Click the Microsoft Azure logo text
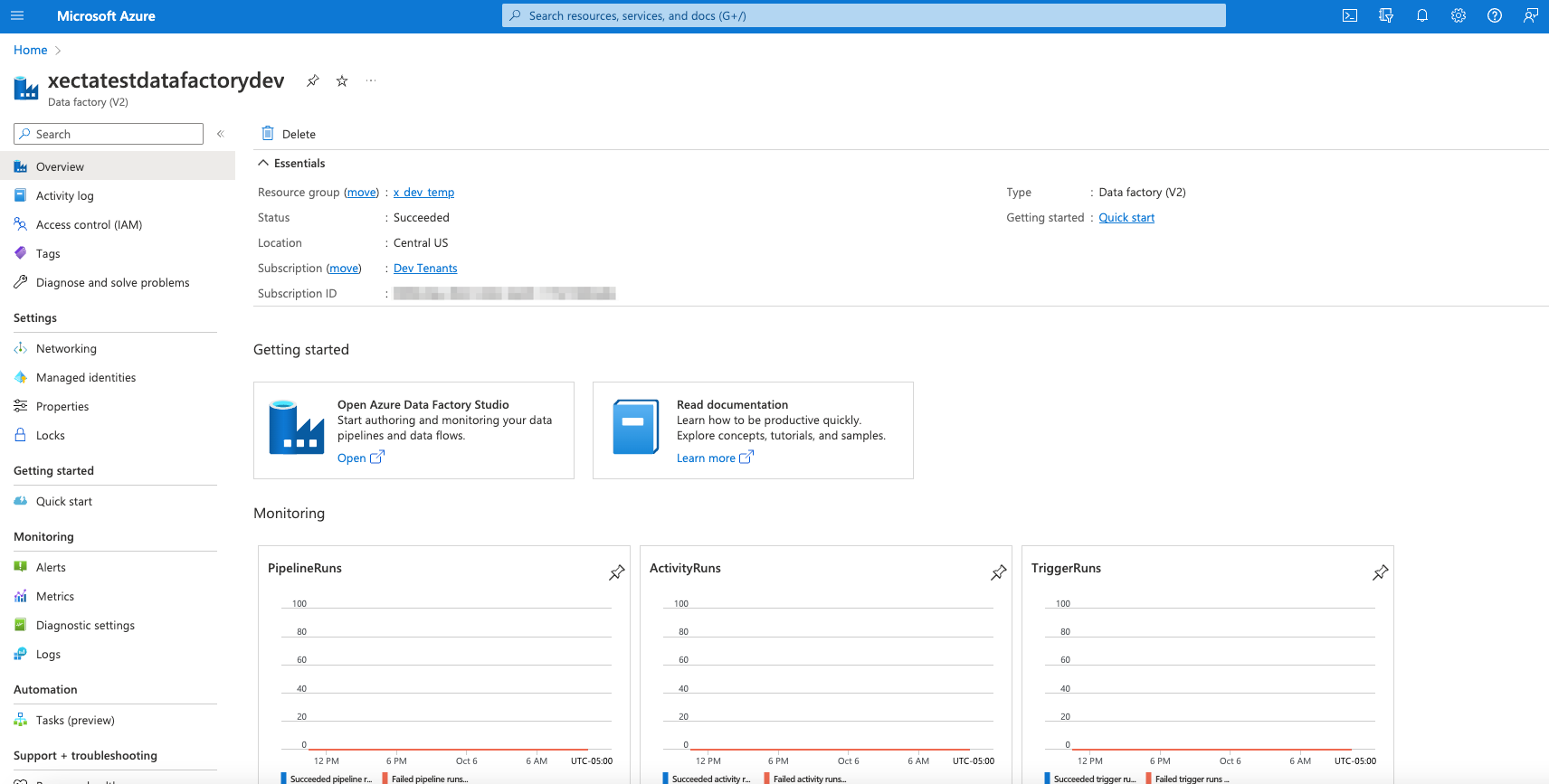 [x=106, y=15]
